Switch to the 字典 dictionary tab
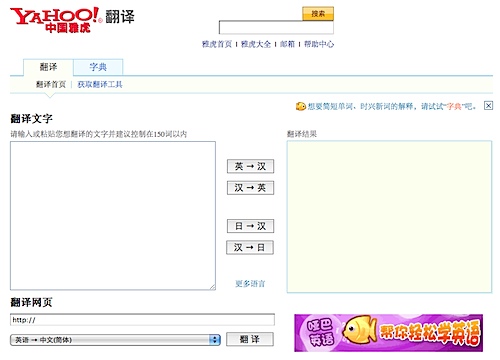Screen dimensions: 500x360 [98, 67]
